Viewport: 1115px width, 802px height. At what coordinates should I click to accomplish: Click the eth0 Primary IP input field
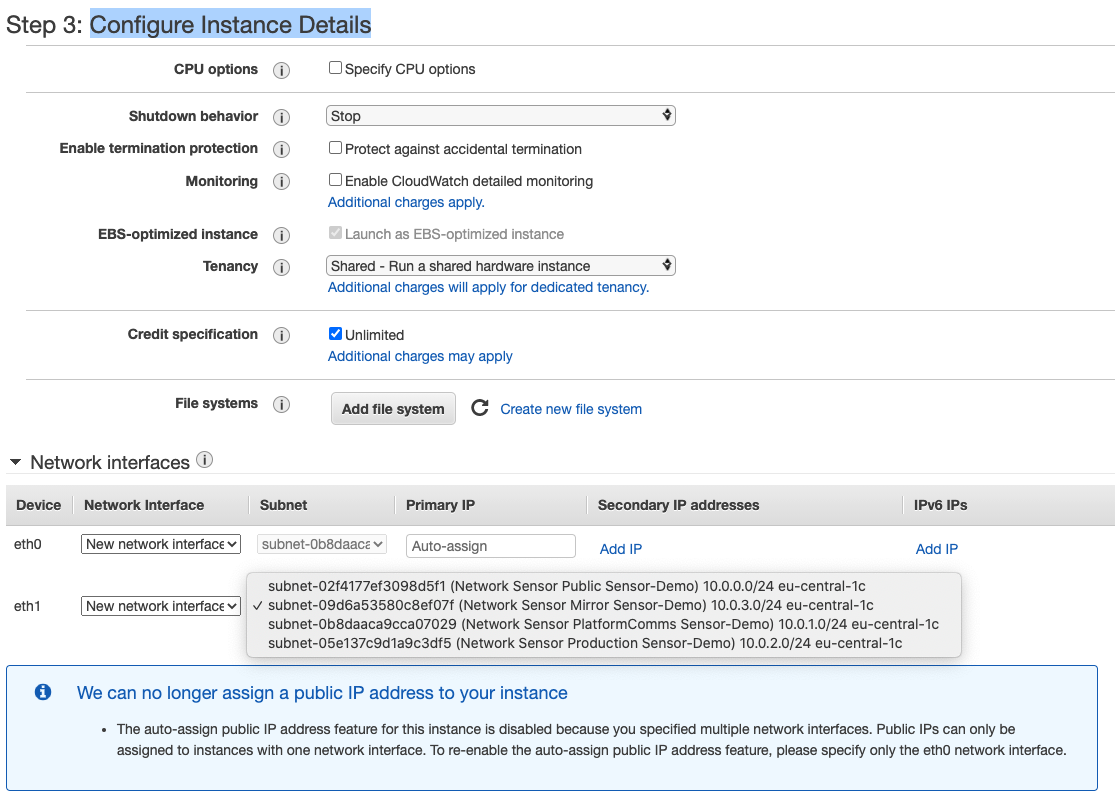coord(491,546)
